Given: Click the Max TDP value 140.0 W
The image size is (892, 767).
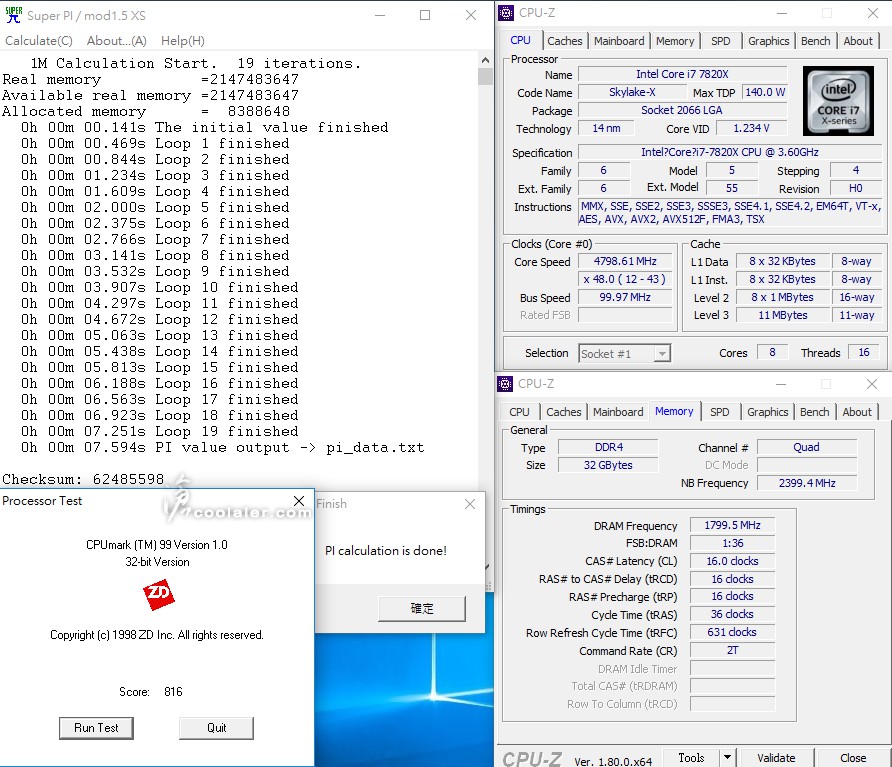Looking at the screenshot, I should click(x=765, y=92).
